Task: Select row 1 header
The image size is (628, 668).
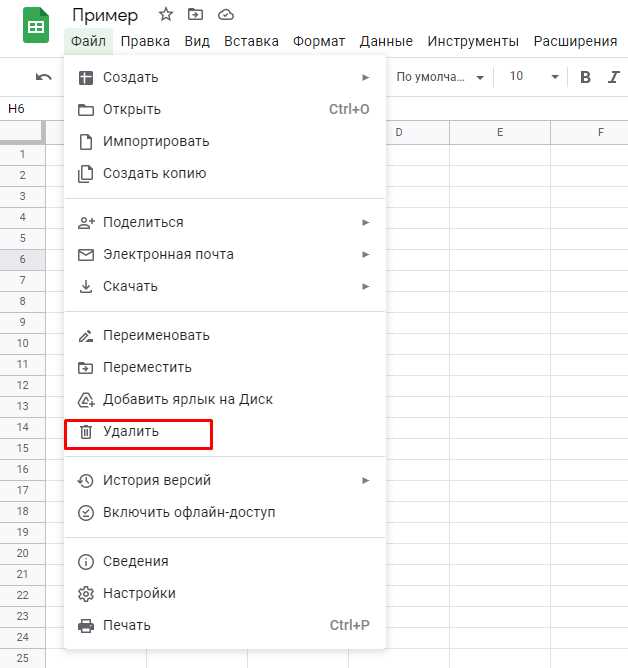Action: (x=23, y=154)
